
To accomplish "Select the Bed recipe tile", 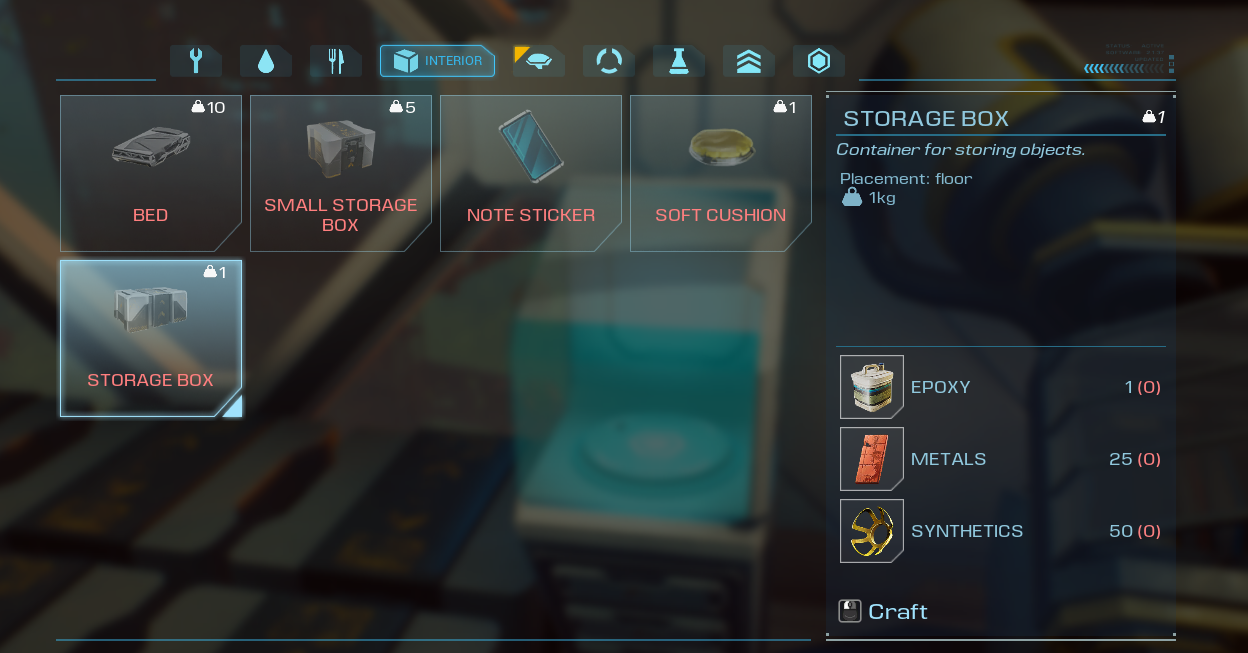I will coord(151,173).
